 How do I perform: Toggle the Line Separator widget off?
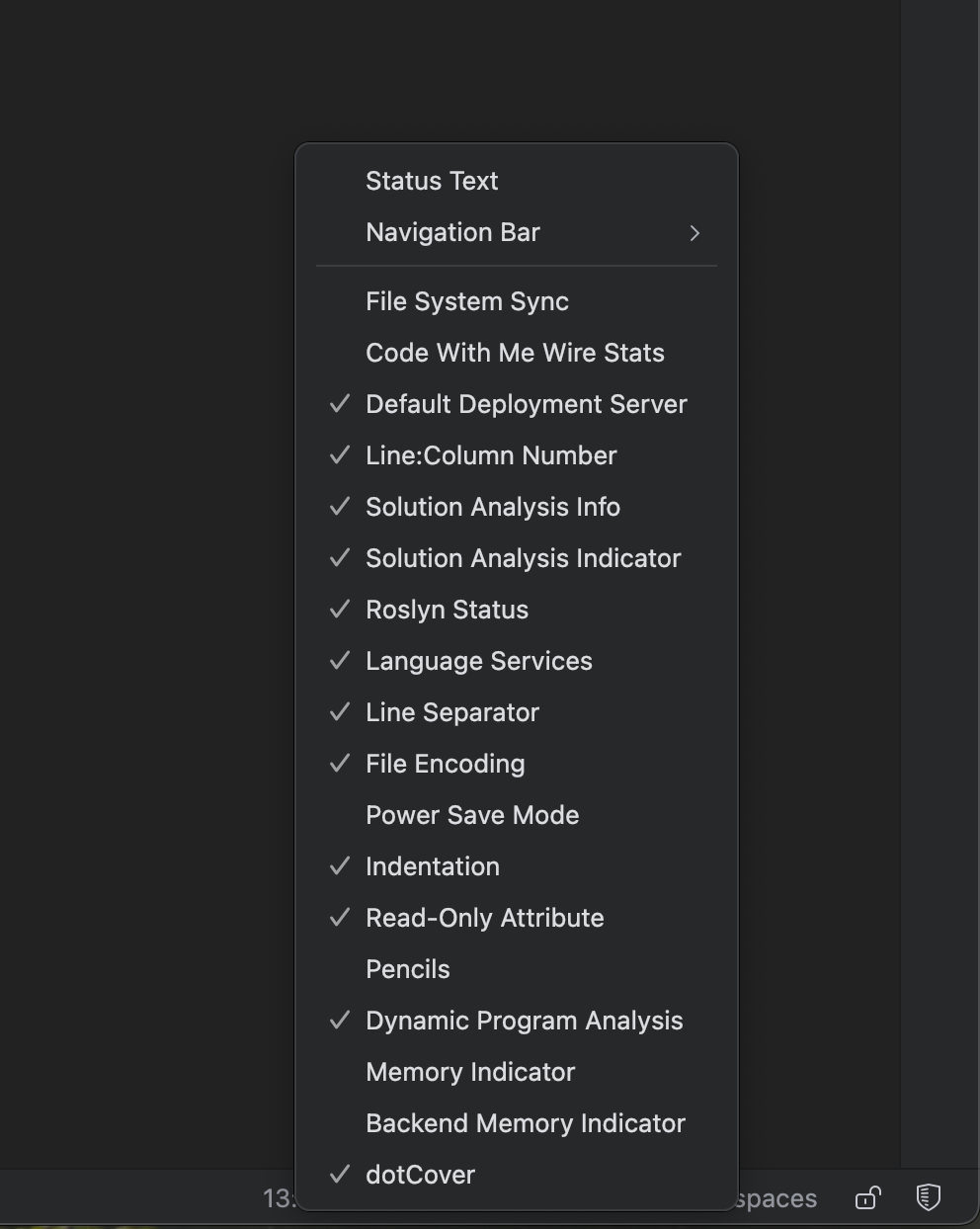451,713
